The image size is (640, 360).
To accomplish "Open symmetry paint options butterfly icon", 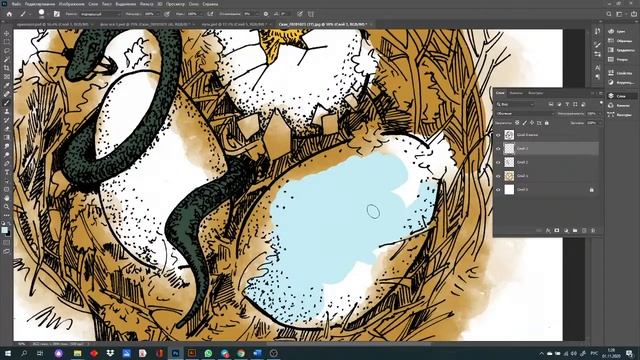I will (311, 14).
